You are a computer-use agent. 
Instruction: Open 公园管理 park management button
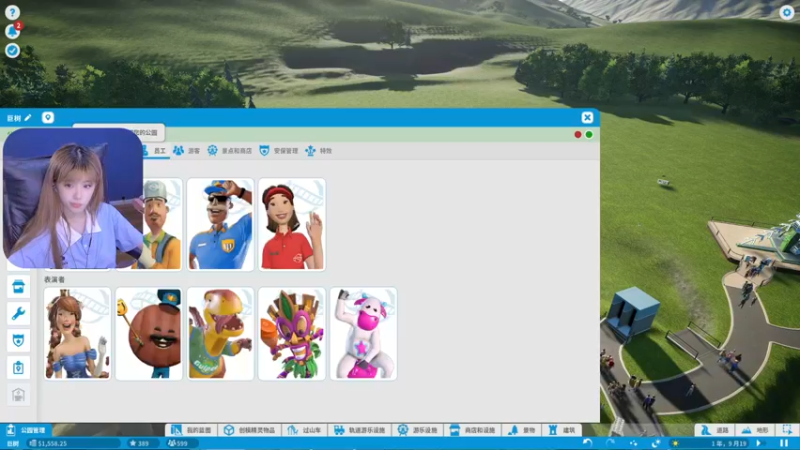click(x=27, y=430)
